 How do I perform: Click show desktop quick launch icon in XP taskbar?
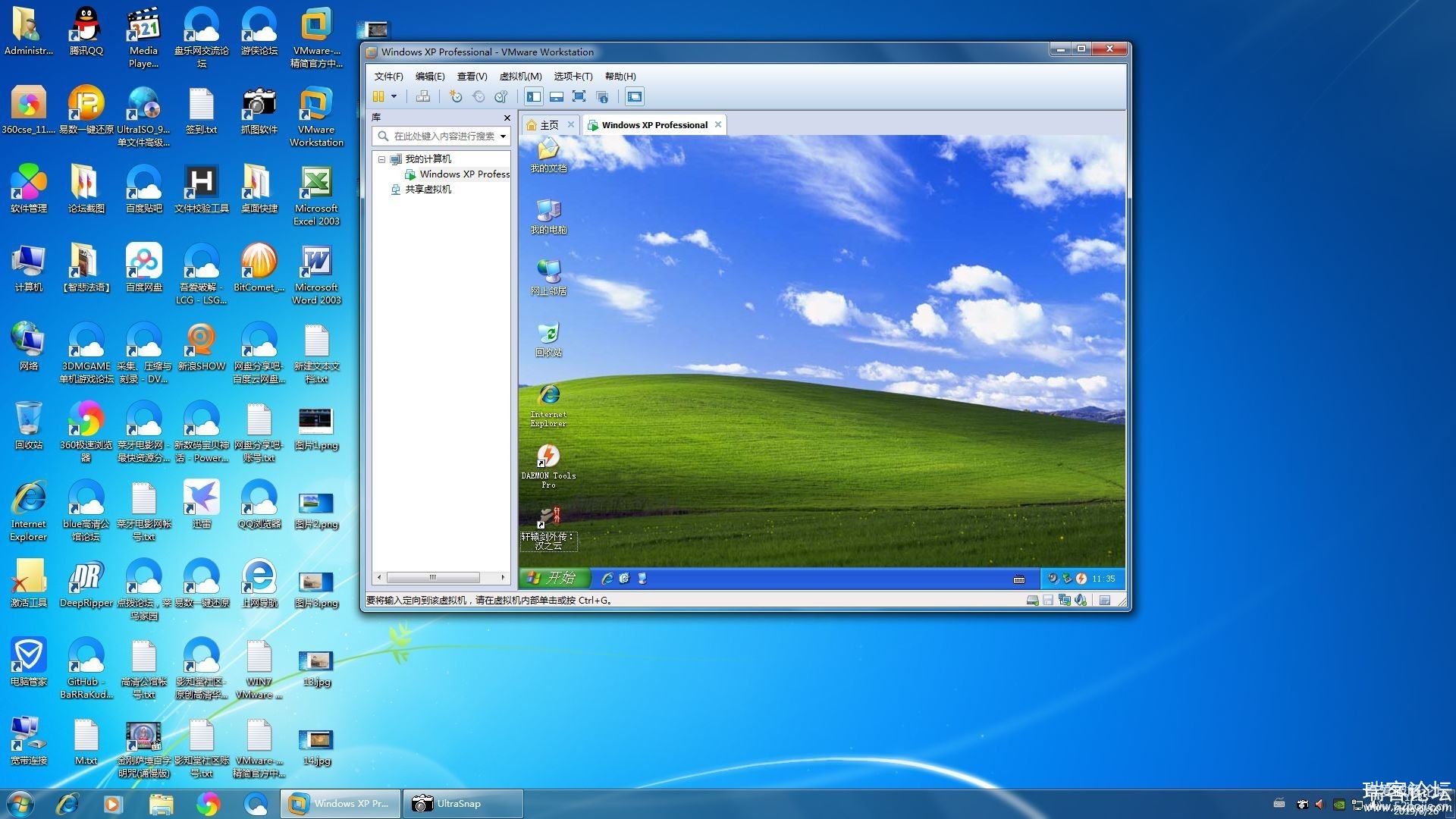click(x=642, y=579)
